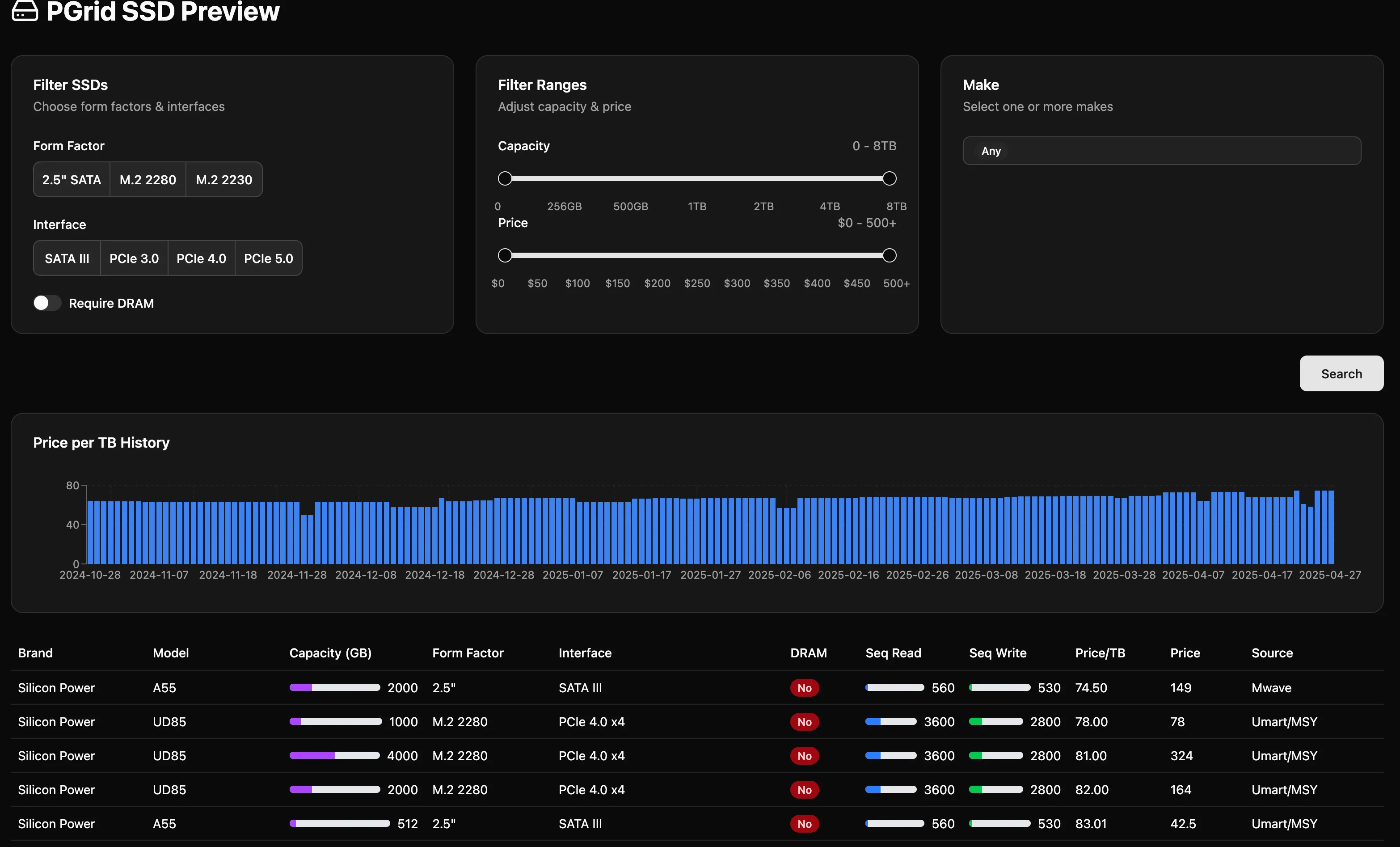Click the capacity slider's right handle
Screen dimensions: 1400x847
tap(889, 178)
